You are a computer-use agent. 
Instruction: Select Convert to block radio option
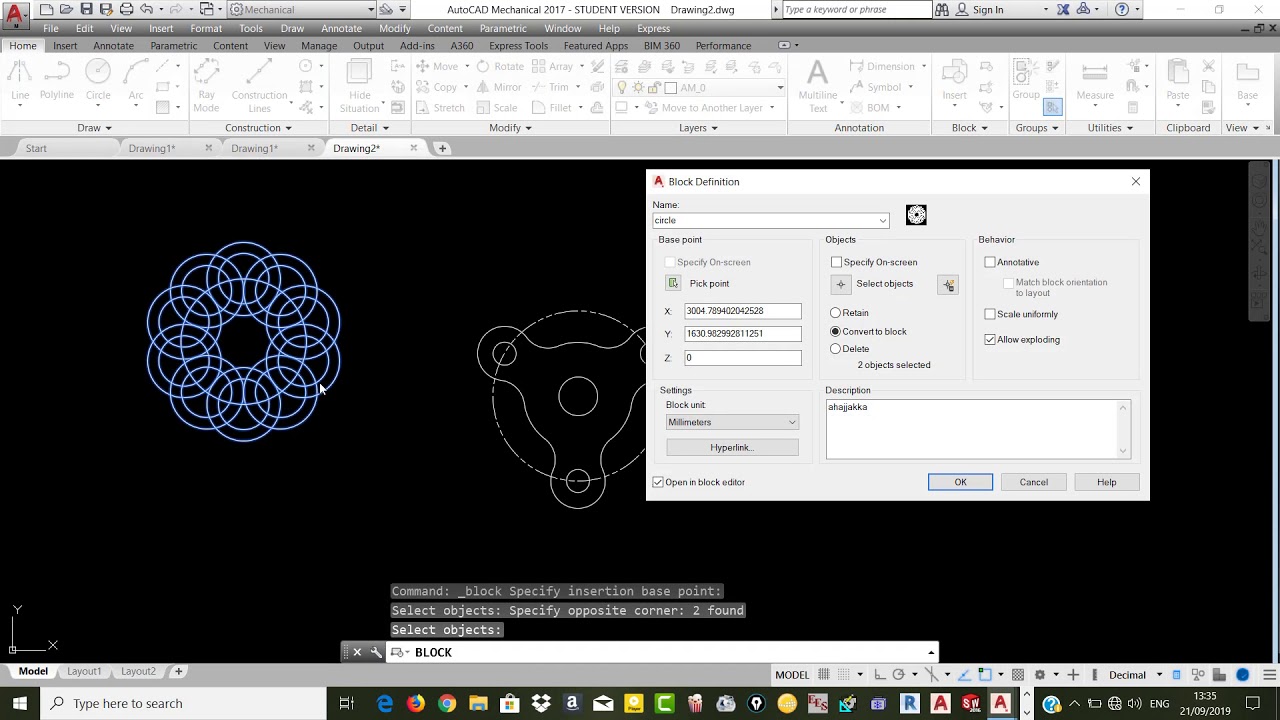coord(836,331)
